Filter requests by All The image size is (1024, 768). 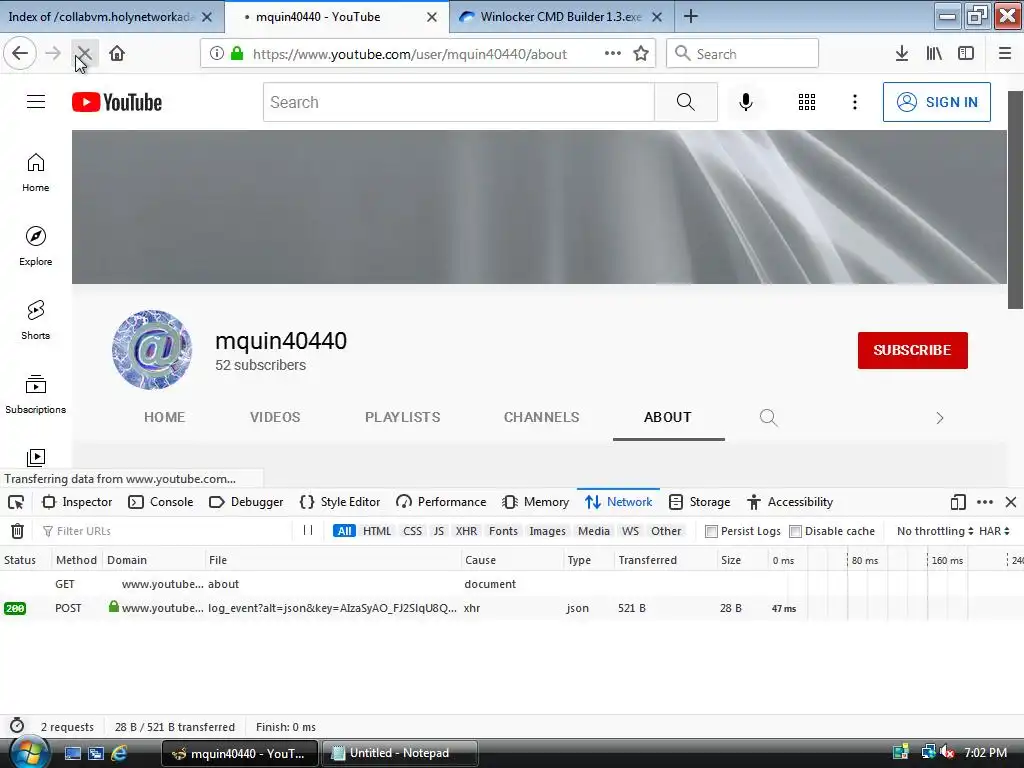tap(344, 531)
